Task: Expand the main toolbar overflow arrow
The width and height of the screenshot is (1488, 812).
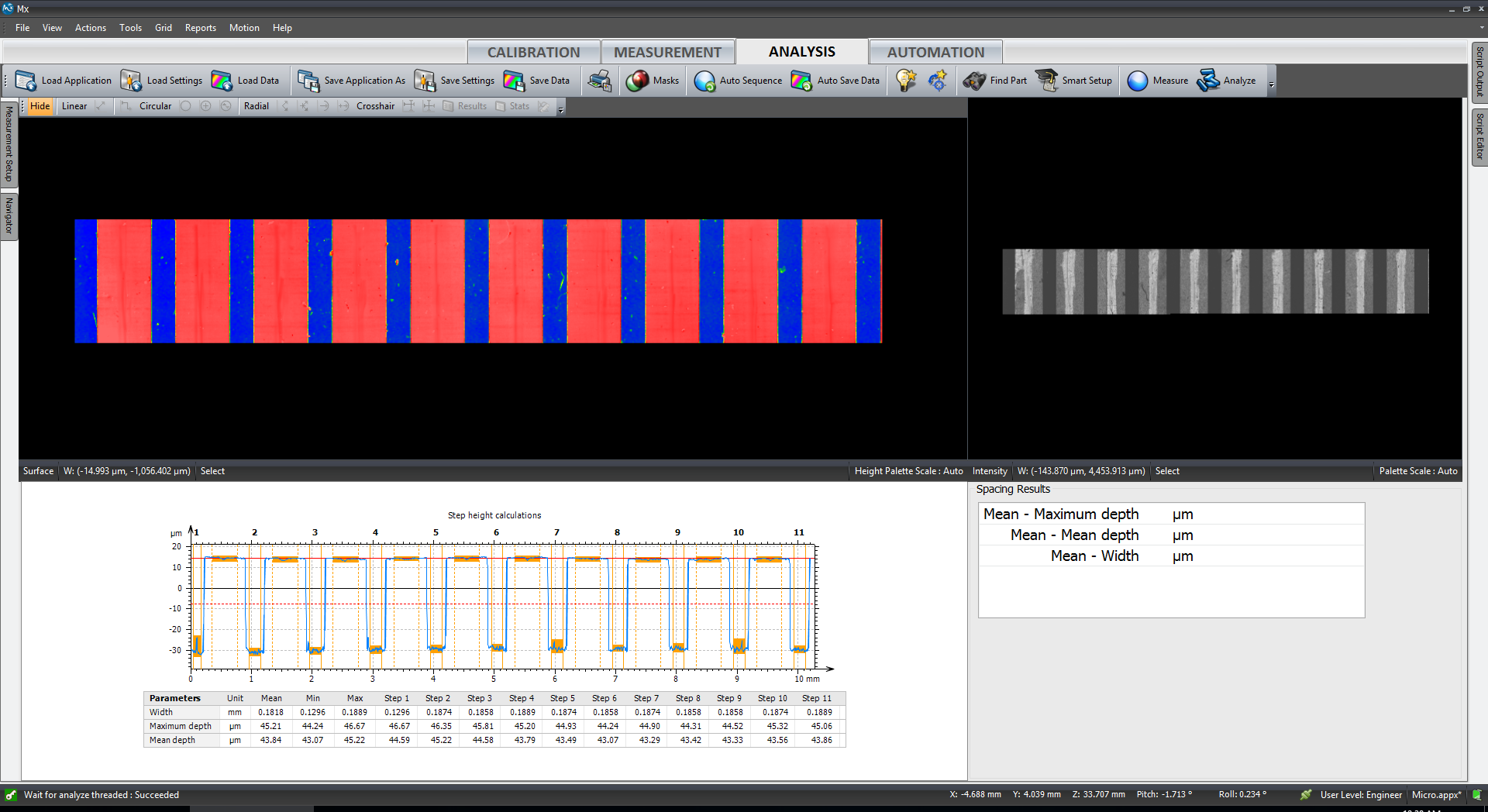Action: 1271,84
